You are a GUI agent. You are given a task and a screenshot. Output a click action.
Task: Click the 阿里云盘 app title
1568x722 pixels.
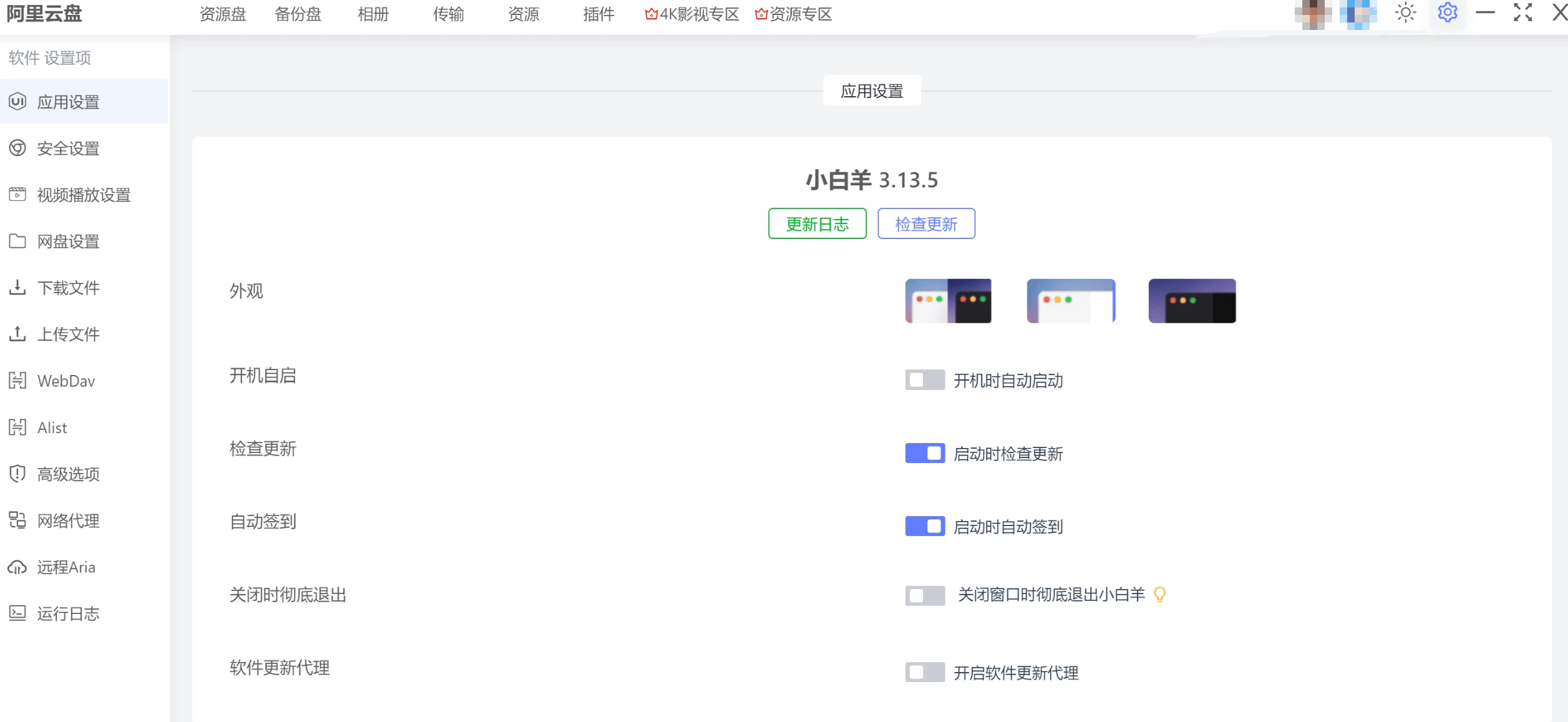pos(44,13)
